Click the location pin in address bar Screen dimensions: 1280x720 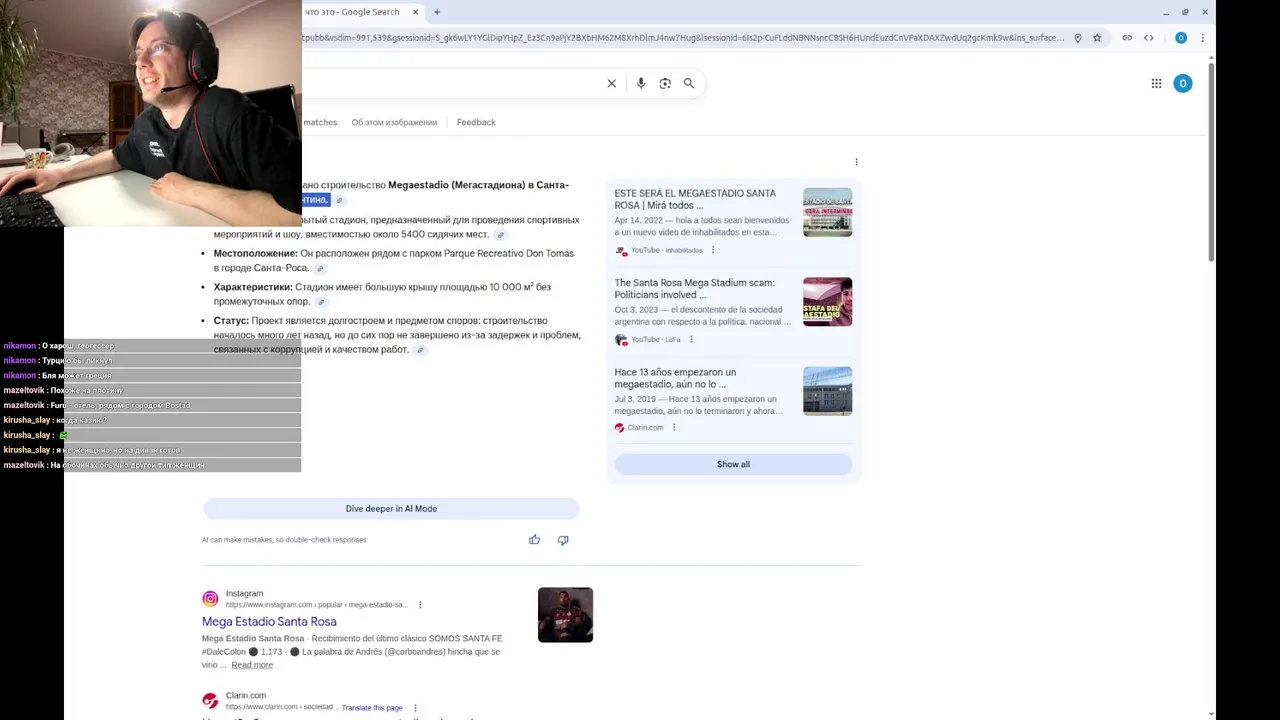click(x=1078, y=38)
